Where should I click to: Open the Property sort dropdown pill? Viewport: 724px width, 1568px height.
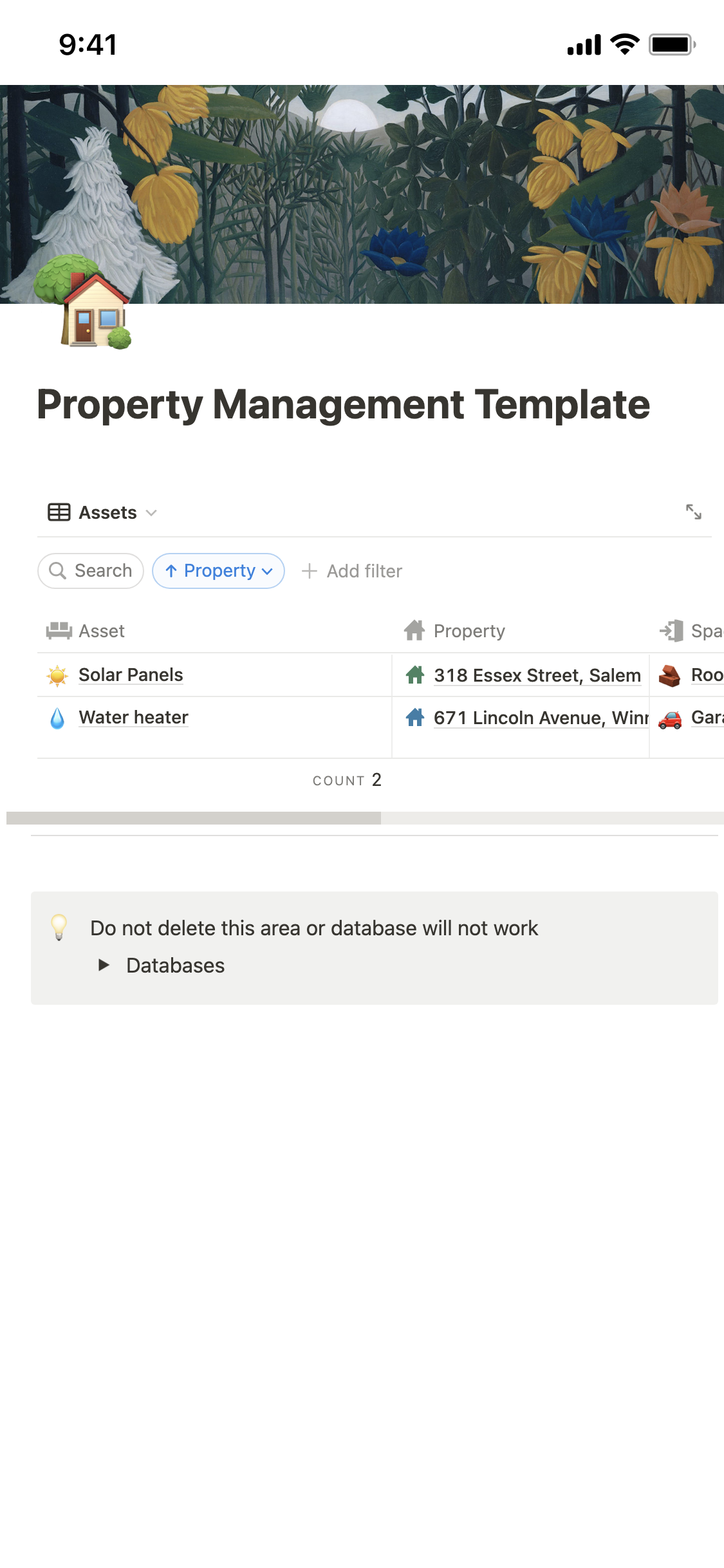(219, 571)
